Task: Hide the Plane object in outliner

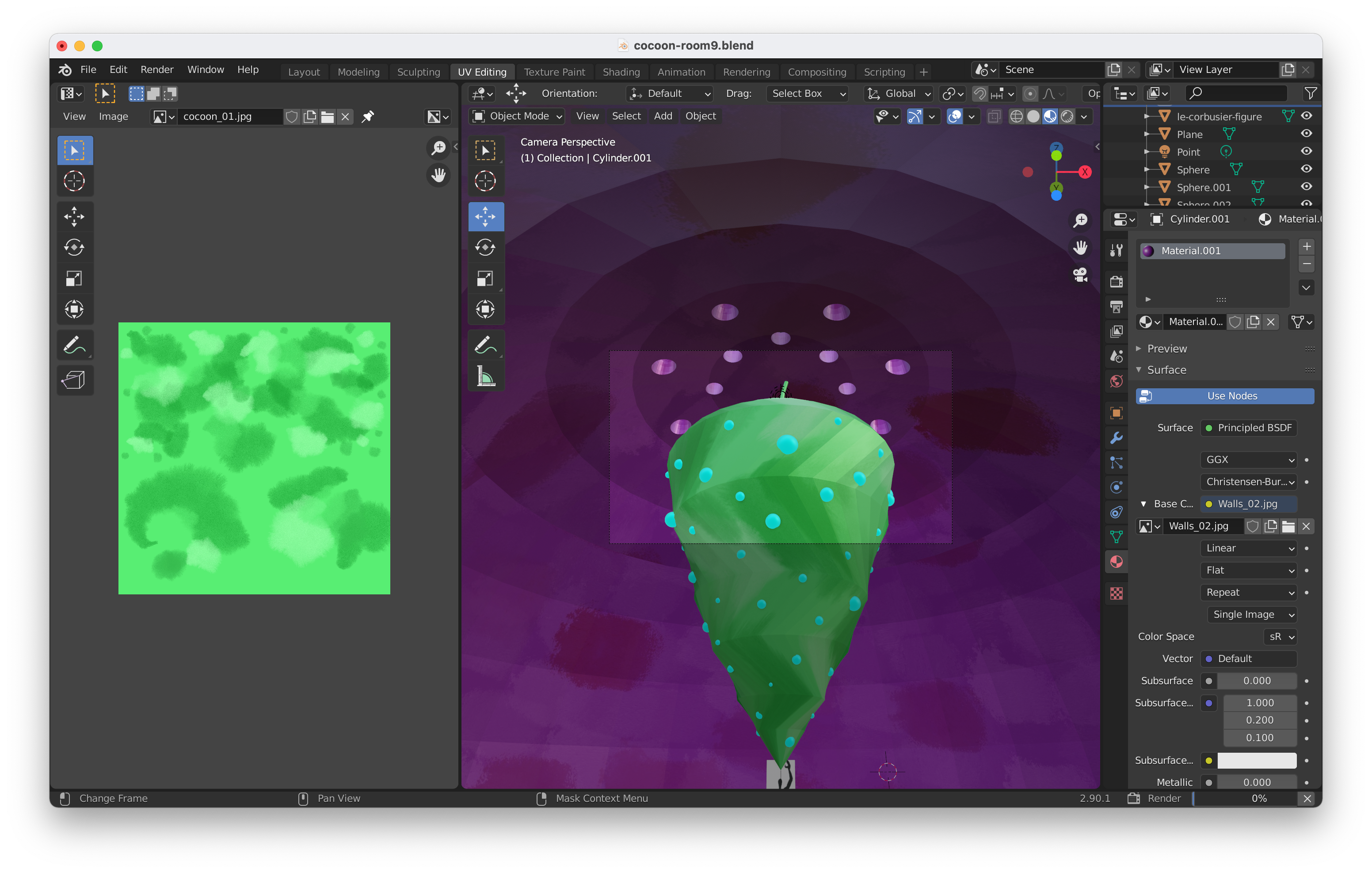Action: click(x=1306, y=134)
